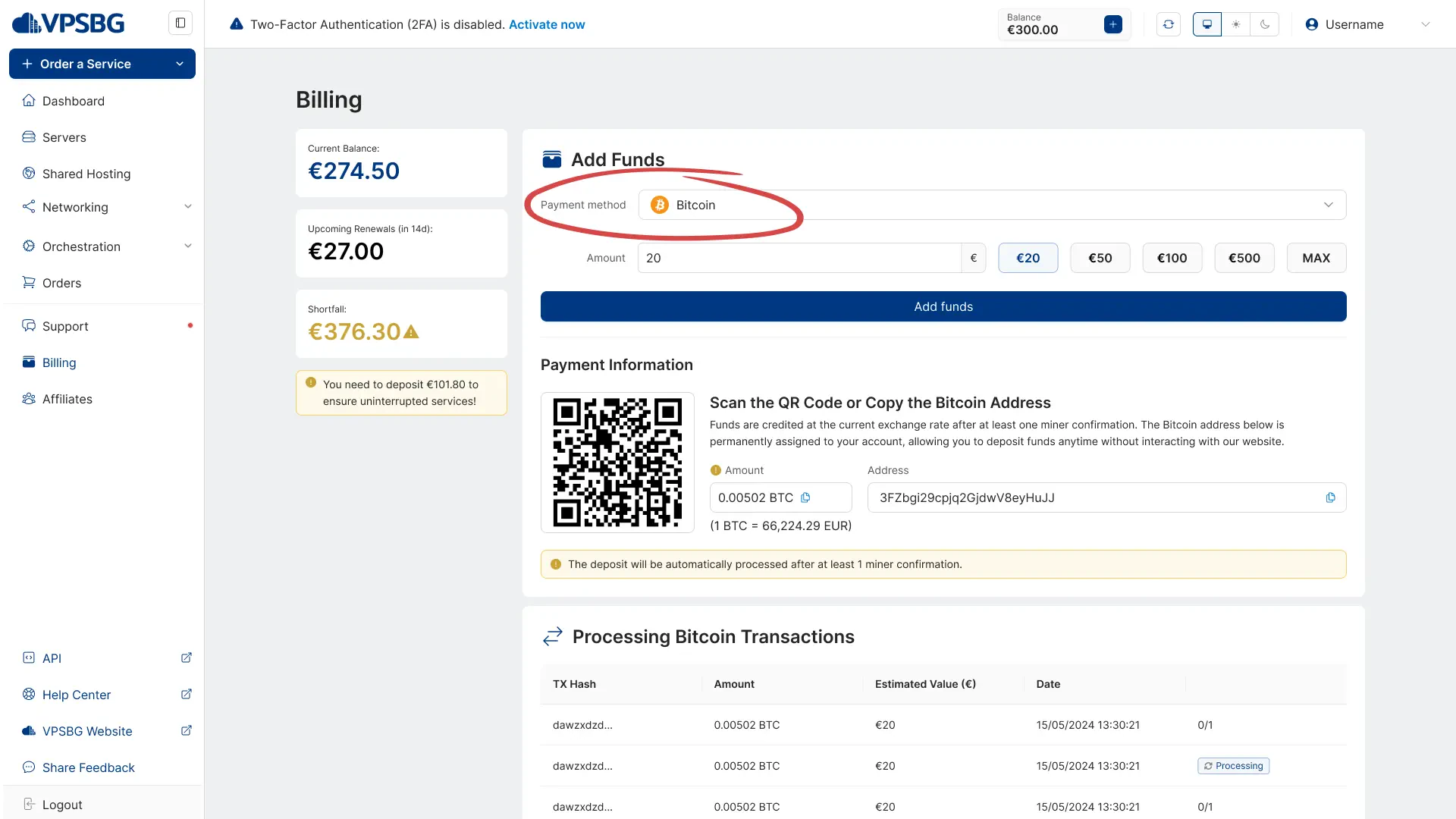Open the Payment method Bitcoin dropdown
1456x819 pixels.
click(x=992, y=205)
